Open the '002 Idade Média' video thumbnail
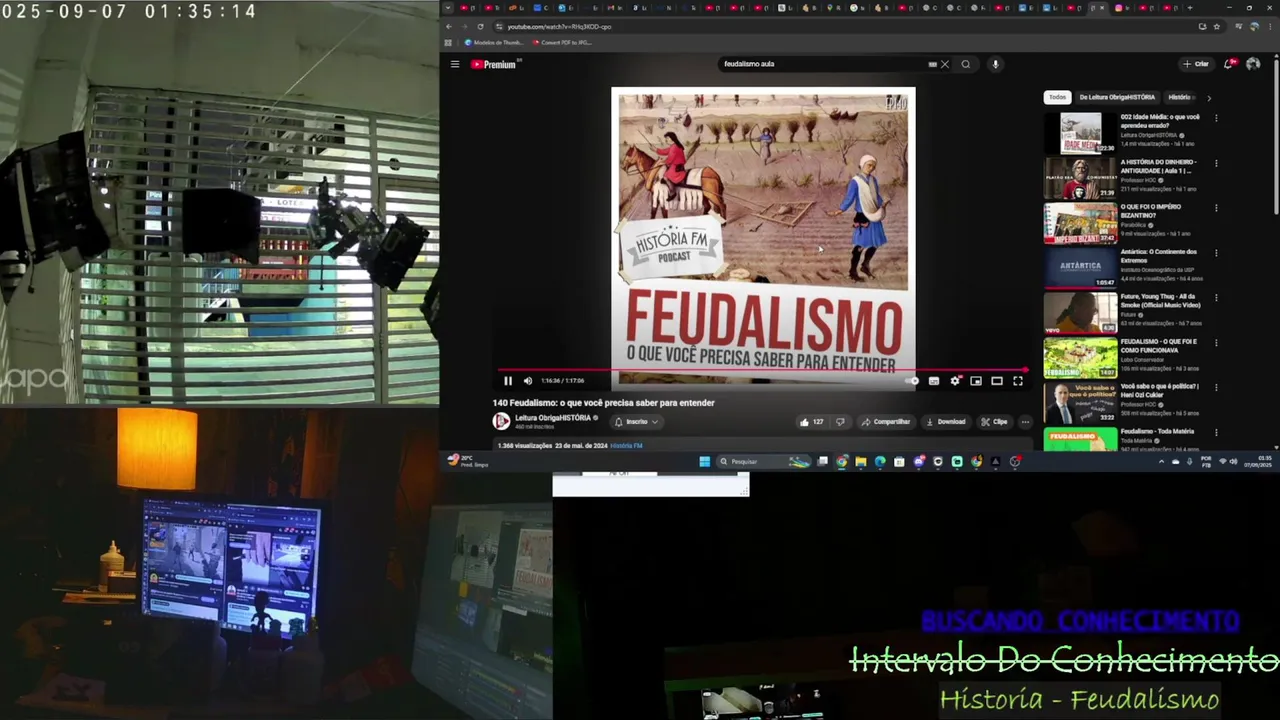 [x=1080, y=133]
